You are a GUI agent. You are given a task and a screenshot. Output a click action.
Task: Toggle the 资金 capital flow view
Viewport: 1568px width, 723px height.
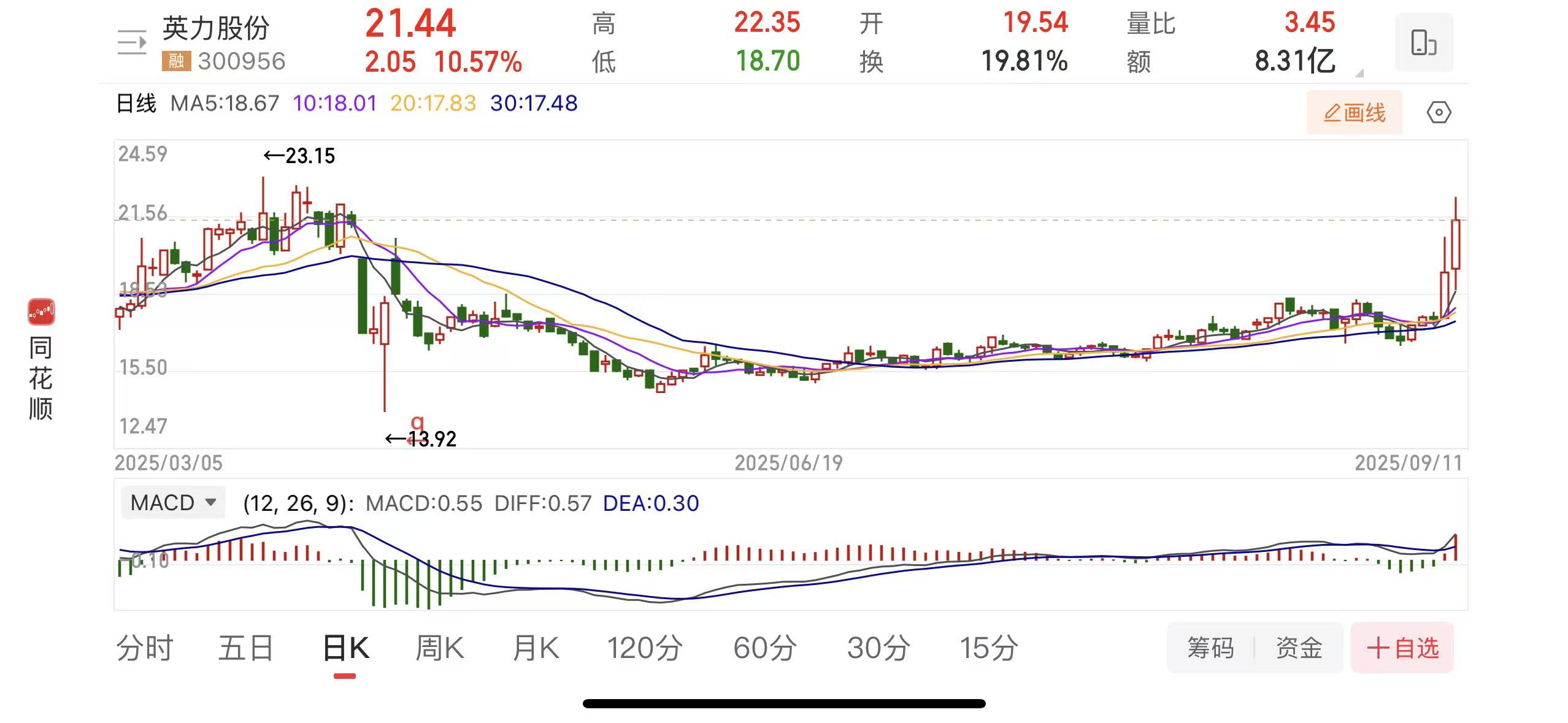[1299, 648]
